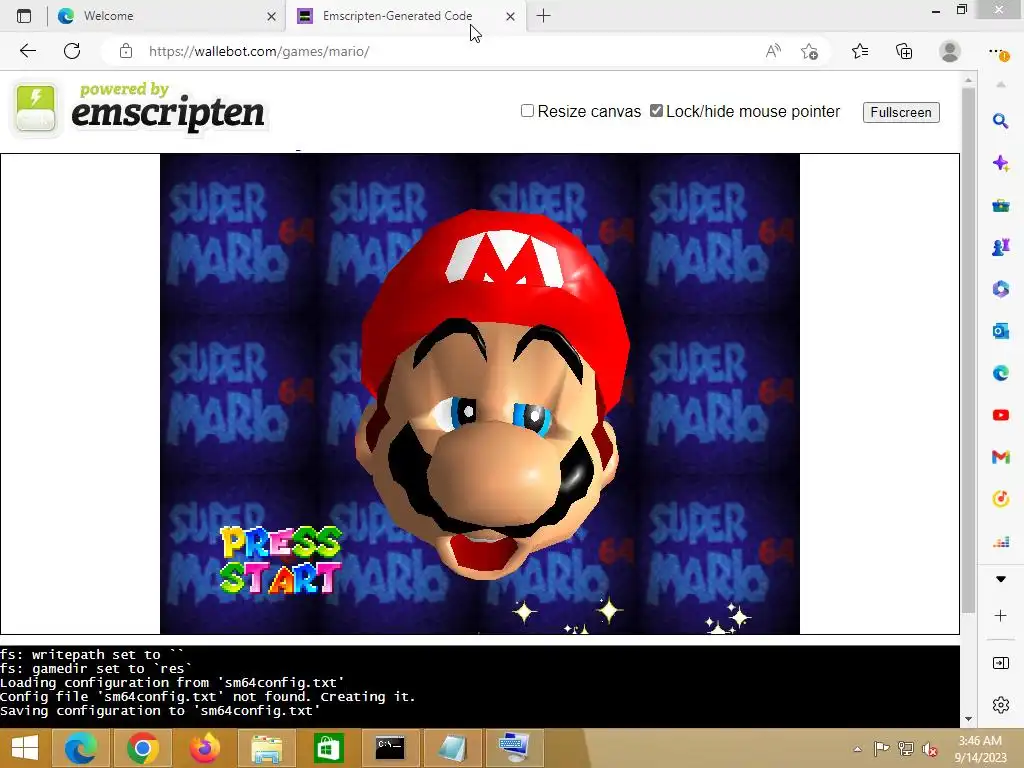Open the equalizer bars icon in sidebar
1024x768 pixels.
[1000, 541]
